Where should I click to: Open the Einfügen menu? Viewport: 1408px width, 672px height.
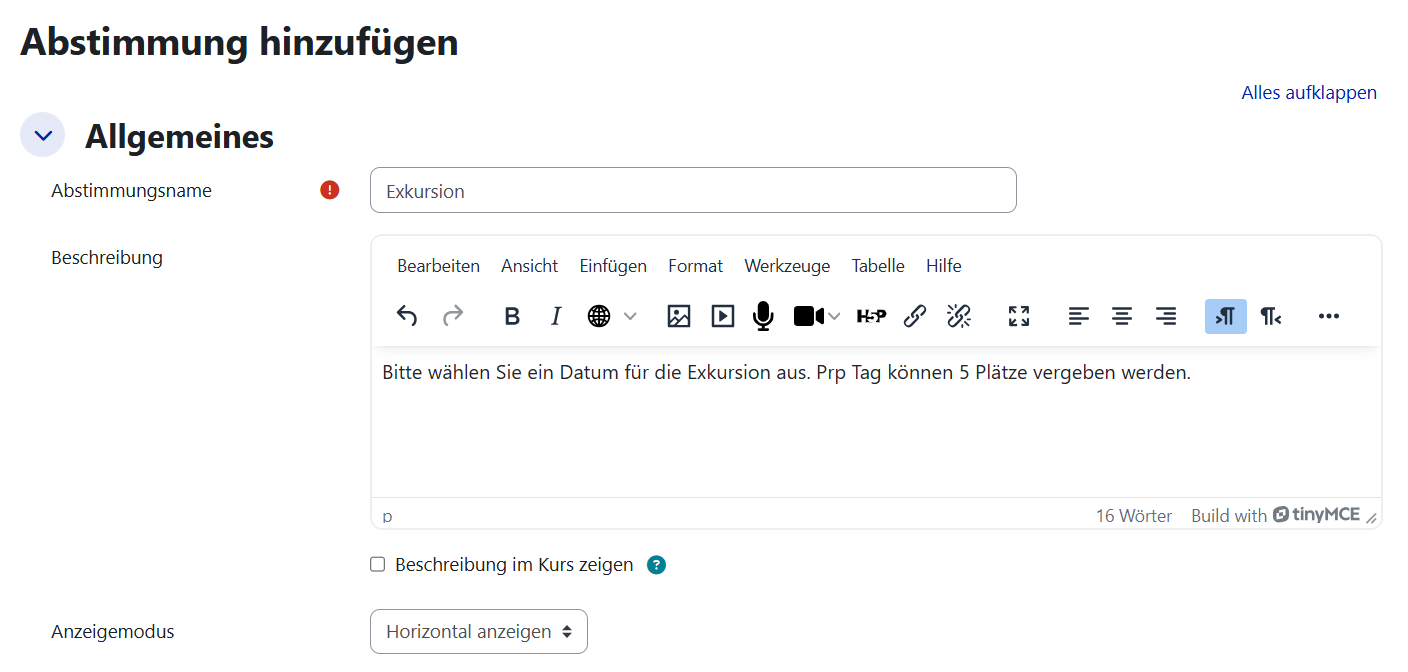(x=613, y=265)
